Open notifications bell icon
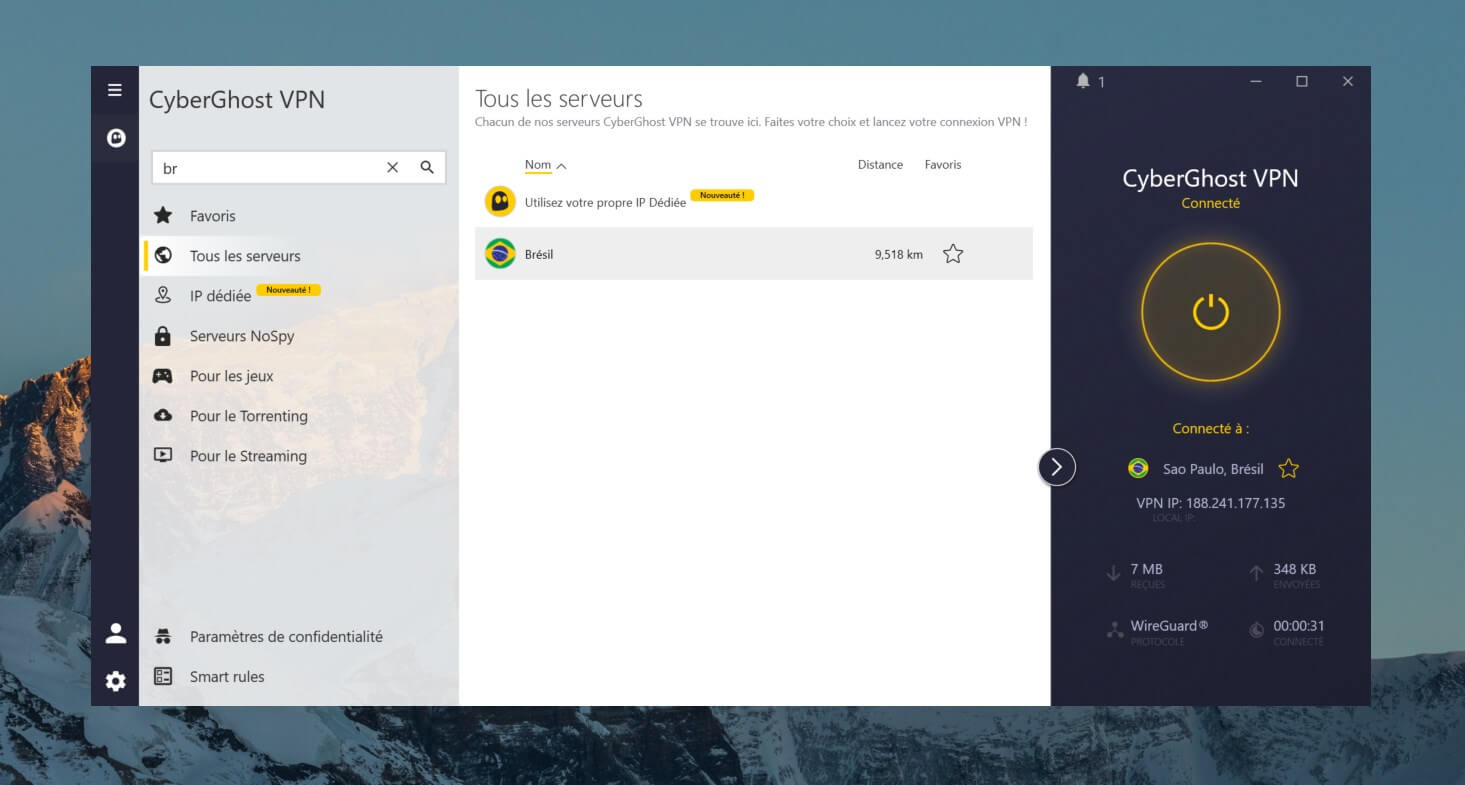Image resolution: width=1465 pixels, height=785 pixels. coord(1082,81)
